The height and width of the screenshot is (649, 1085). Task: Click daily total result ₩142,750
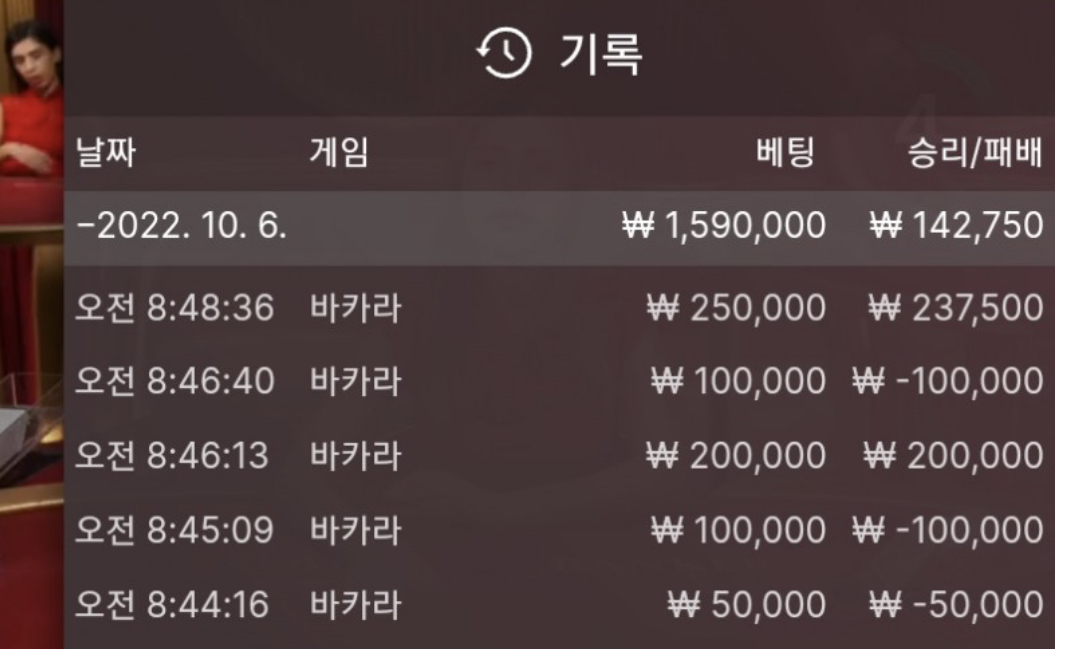pos(955,228)
